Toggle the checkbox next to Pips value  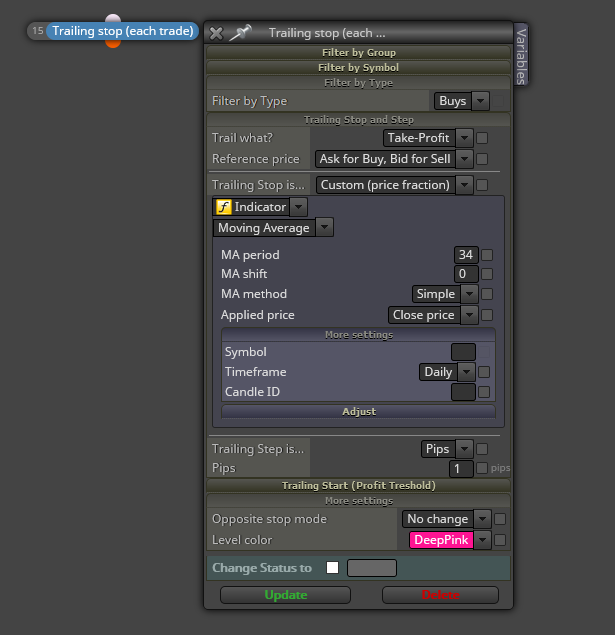482,468
